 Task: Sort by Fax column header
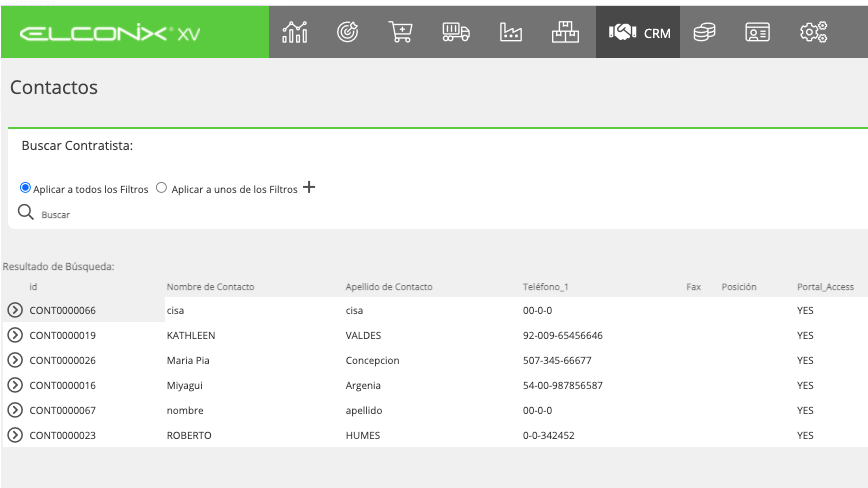click(x=694, y=287)
